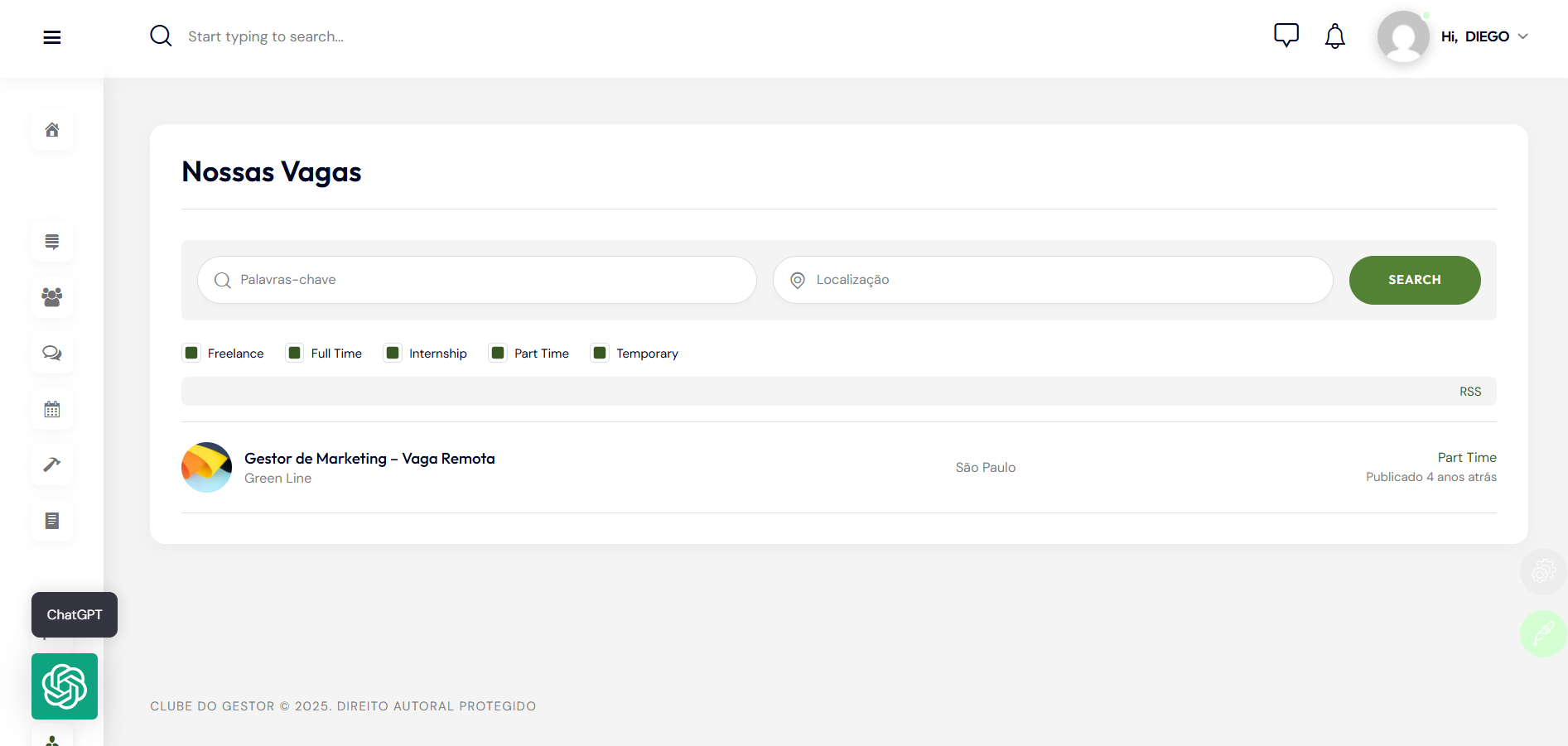Click the Green Line company logo
Image resolution: width=1568 pixels, height=746 pixels.
tap(206, 467)
